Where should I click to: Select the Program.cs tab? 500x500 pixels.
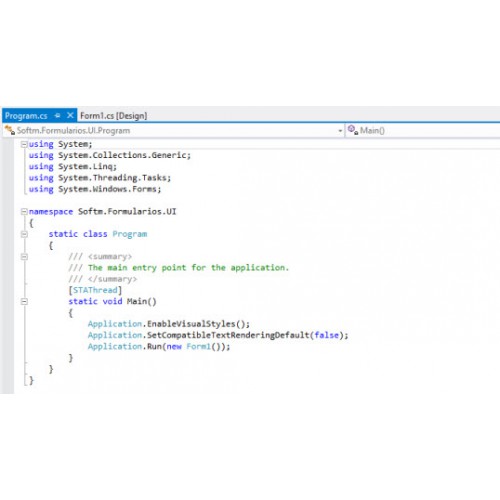point(26,116)
